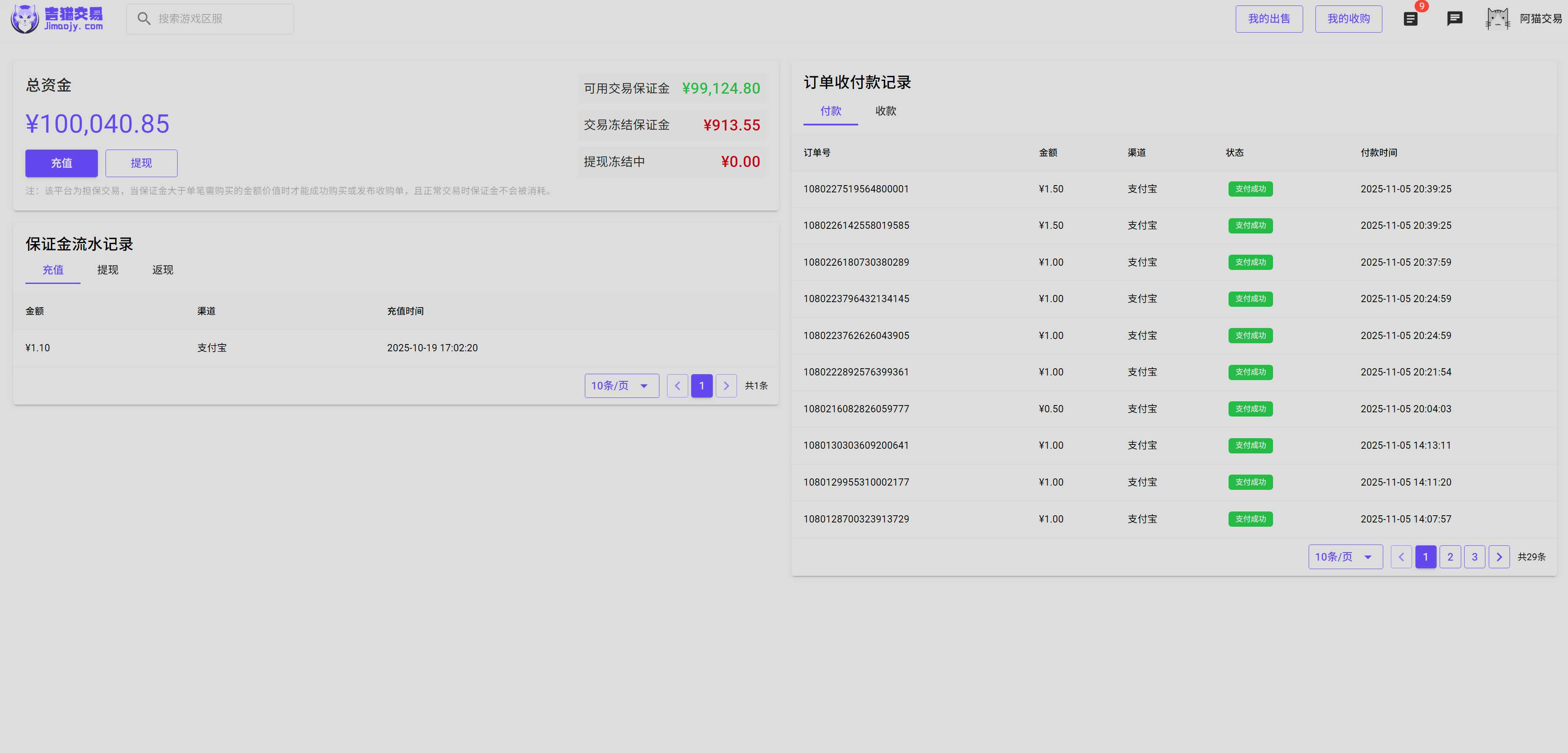The height and width of the screenshot is (753, 1568).
Task: Open the 10条/页 page size dropdown
Action: point(1345,556)
